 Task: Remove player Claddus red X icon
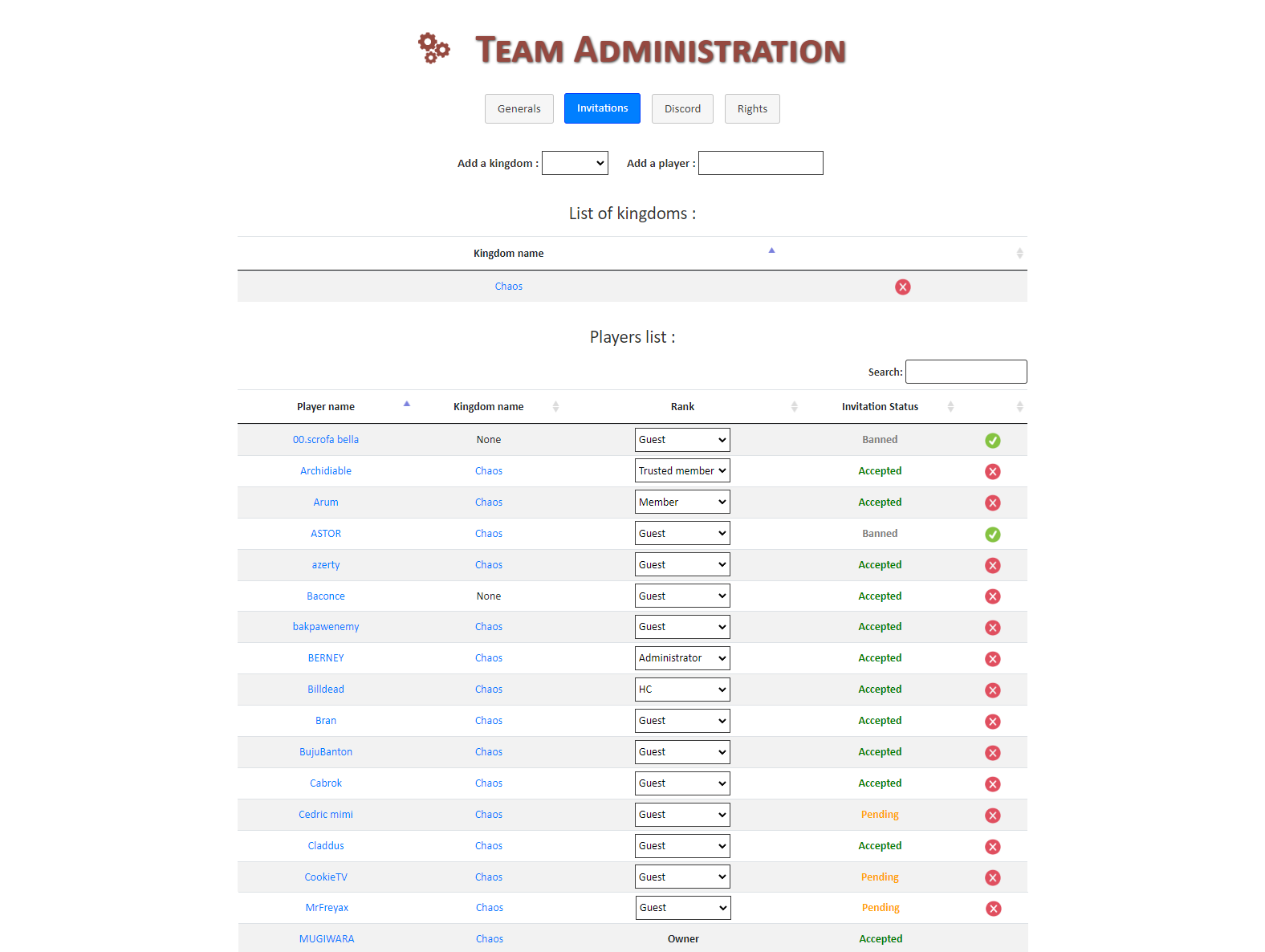tap(993, 847)
